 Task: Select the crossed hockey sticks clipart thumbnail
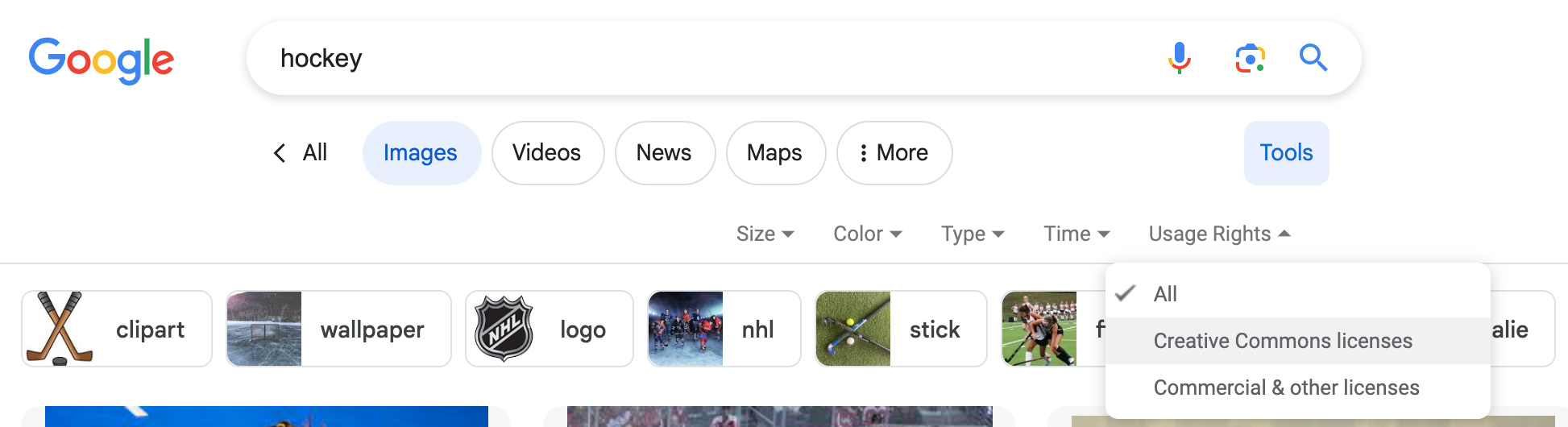click(60, 329)
